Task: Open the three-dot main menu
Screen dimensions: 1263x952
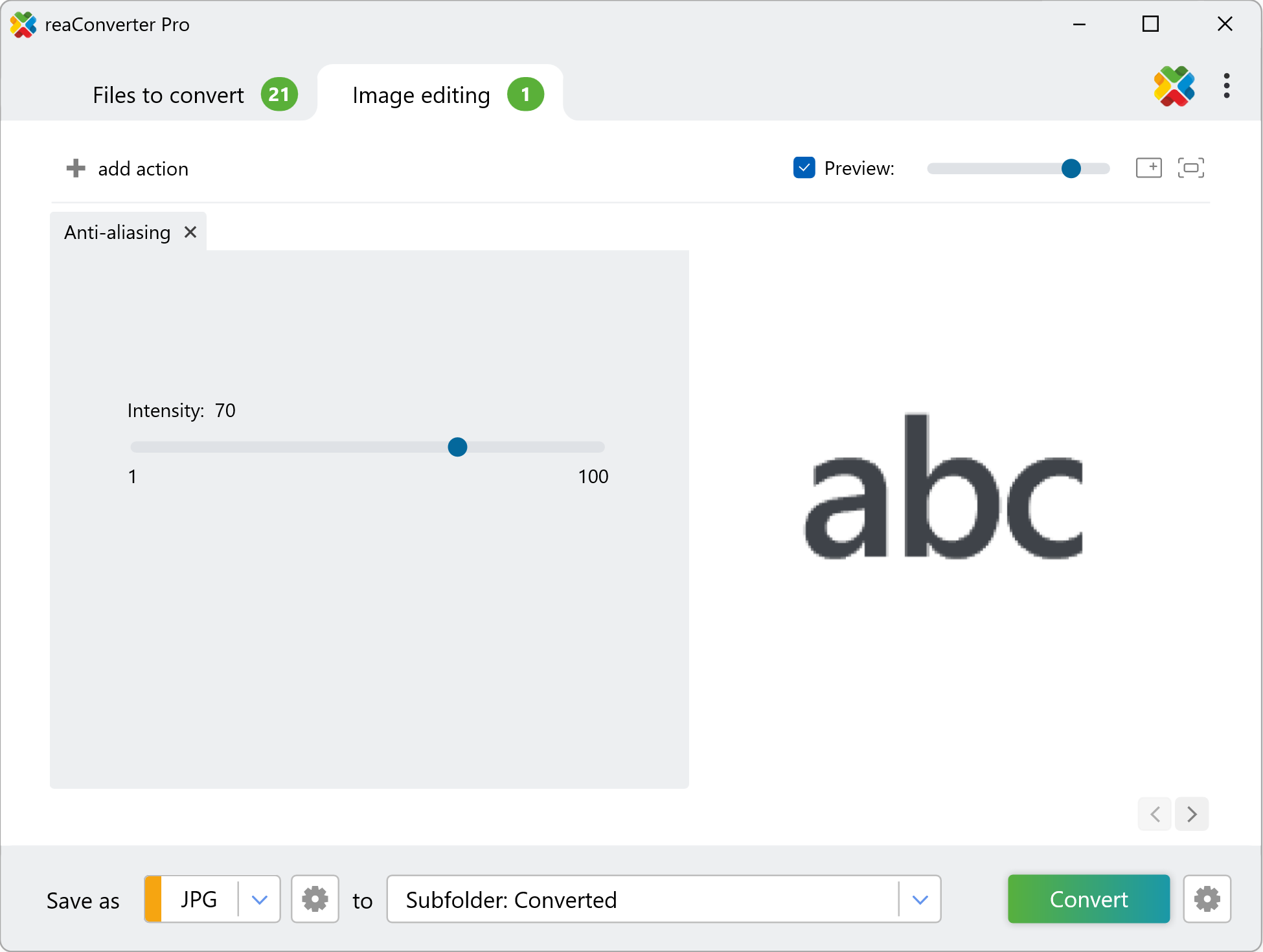Action: 1226,85
